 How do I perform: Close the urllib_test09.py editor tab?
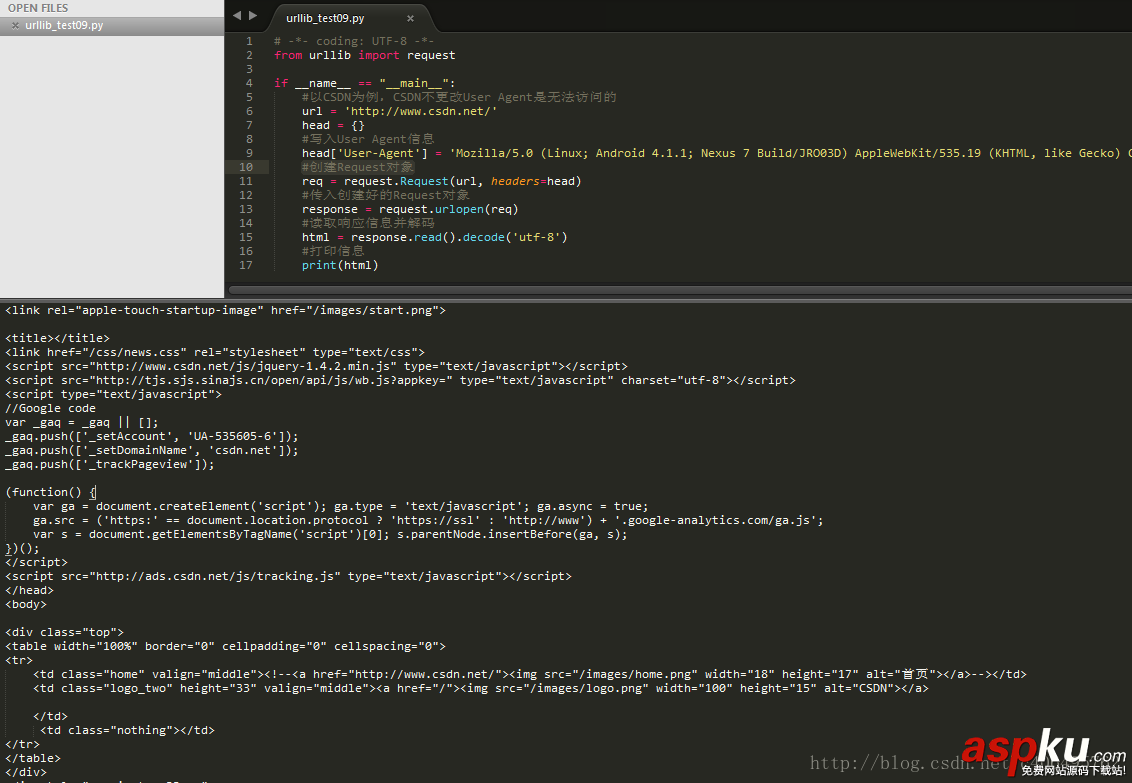pyautogui.click(x=410, y=17)
